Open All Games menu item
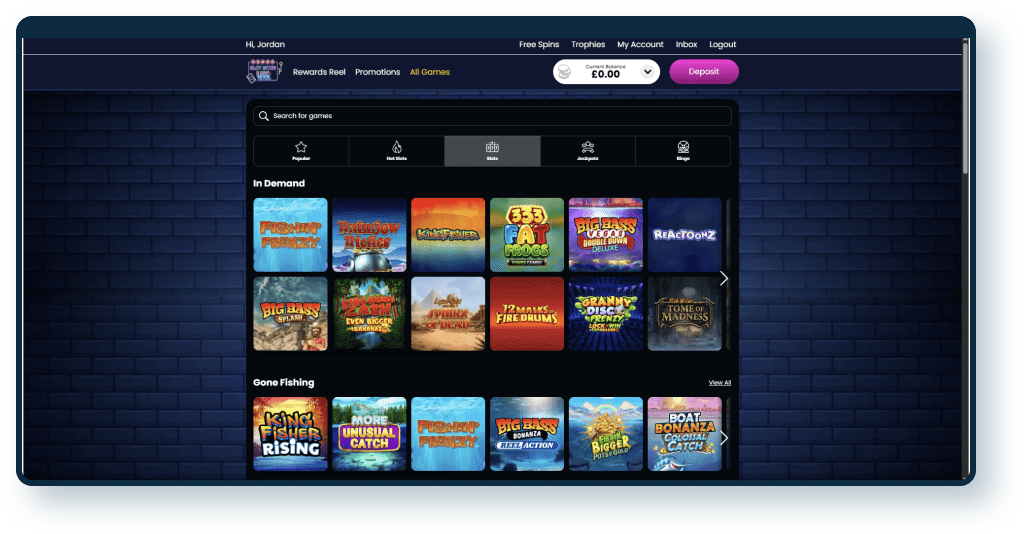 (430, 72)
